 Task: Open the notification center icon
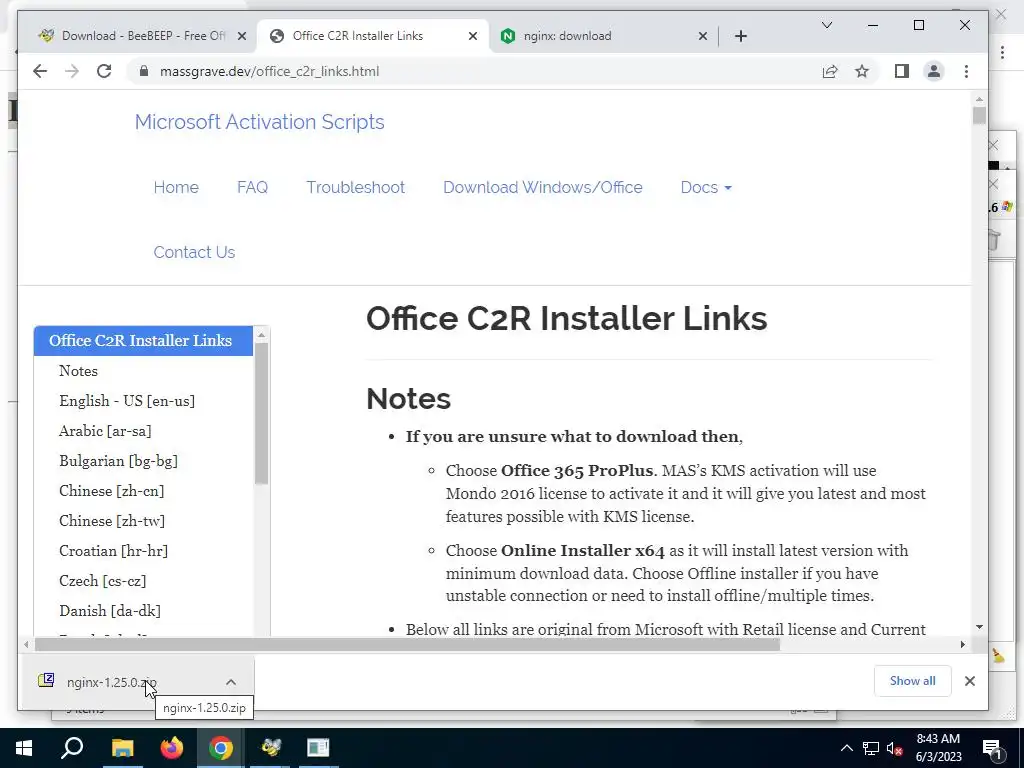[992, 748]
